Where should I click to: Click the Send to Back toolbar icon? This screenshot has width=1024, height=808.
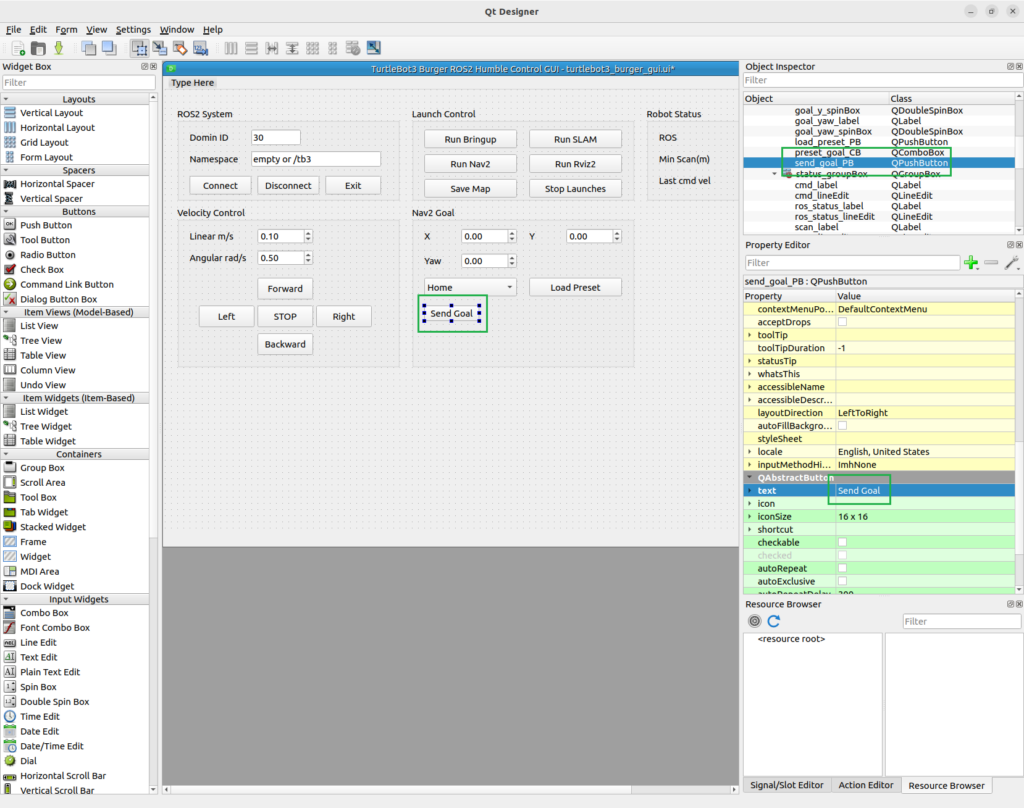[89, 48]
